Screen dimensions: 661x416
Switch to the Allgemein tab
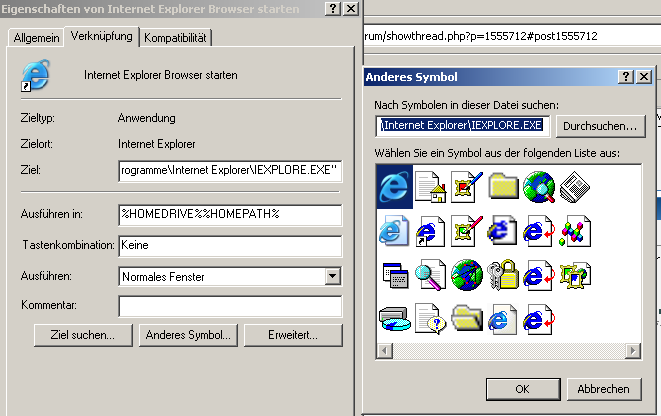pyautogui.click(x=36, y=38)
